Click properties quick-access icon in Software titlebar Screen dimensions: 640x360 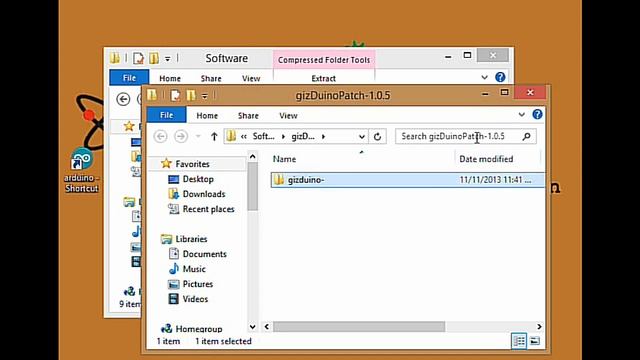tap(139, 58)
